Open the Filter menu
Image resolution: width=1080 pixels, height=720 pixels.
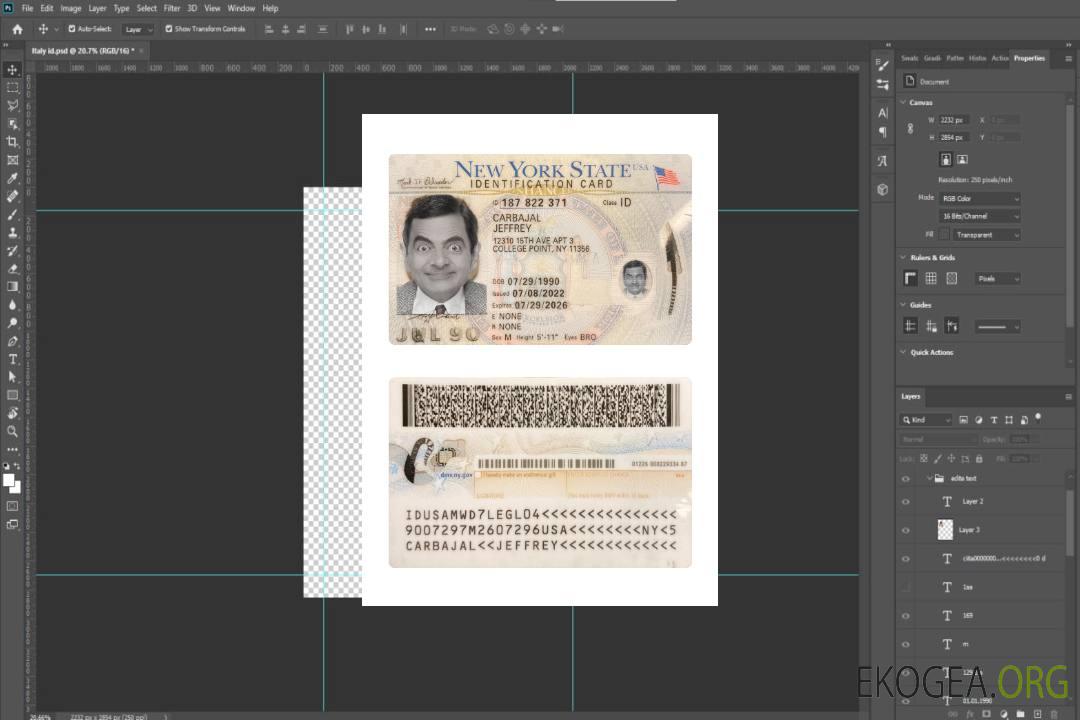[172, 8]
